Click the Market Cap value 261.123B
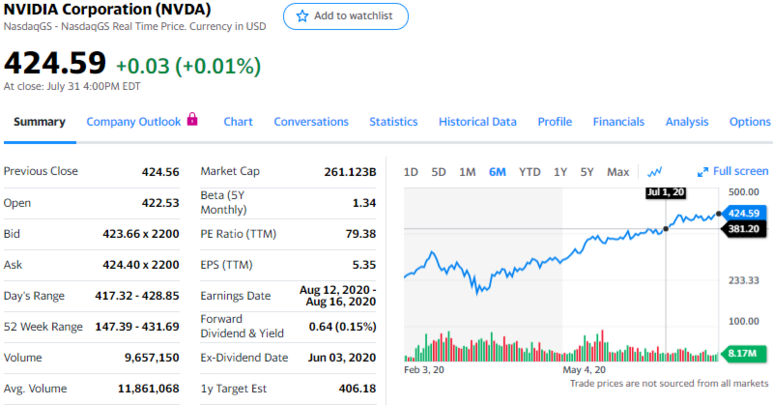773x405 pixels. click(350, 172)
